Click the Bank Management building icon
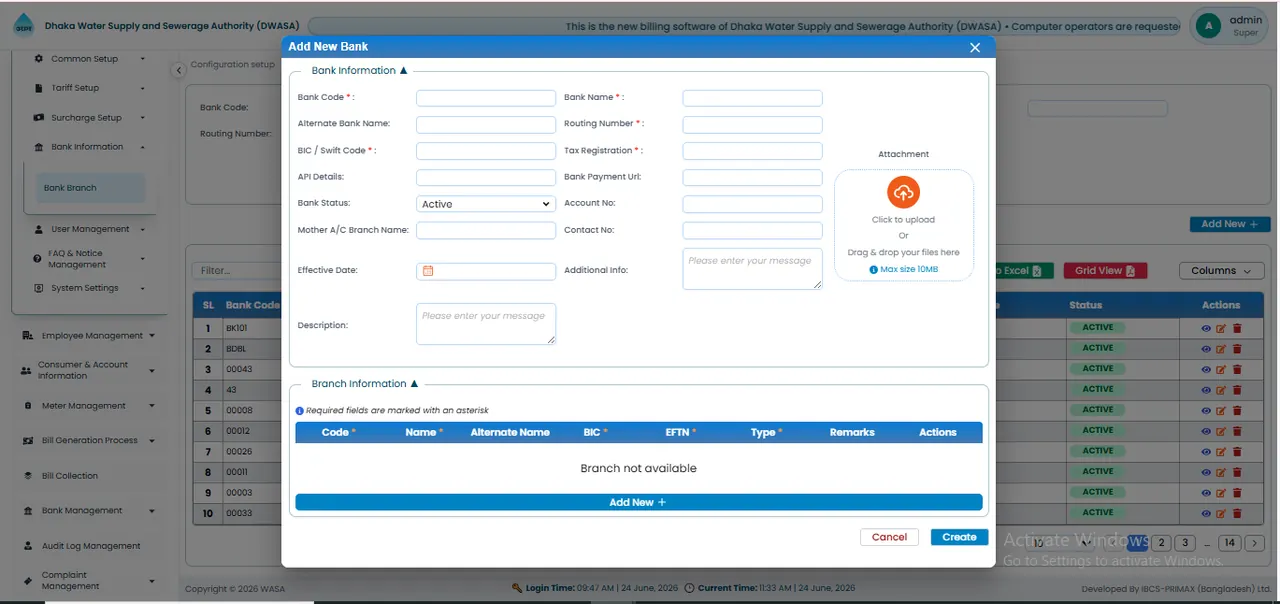The height and width of the screenshot is (604, 1280). (28, 511)
